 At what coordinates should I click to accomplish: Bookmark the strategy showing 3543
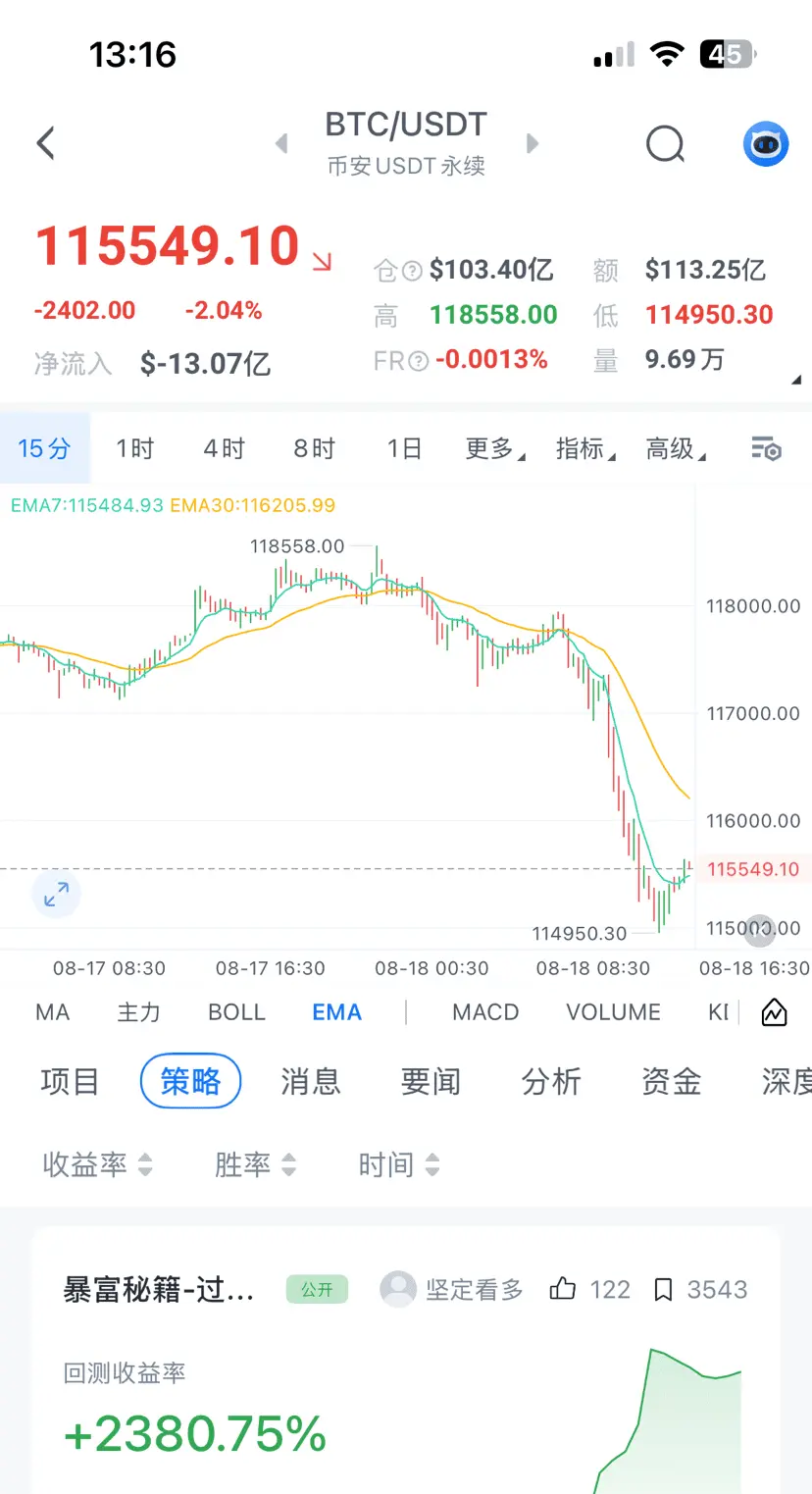click(x=664, y=1289)
